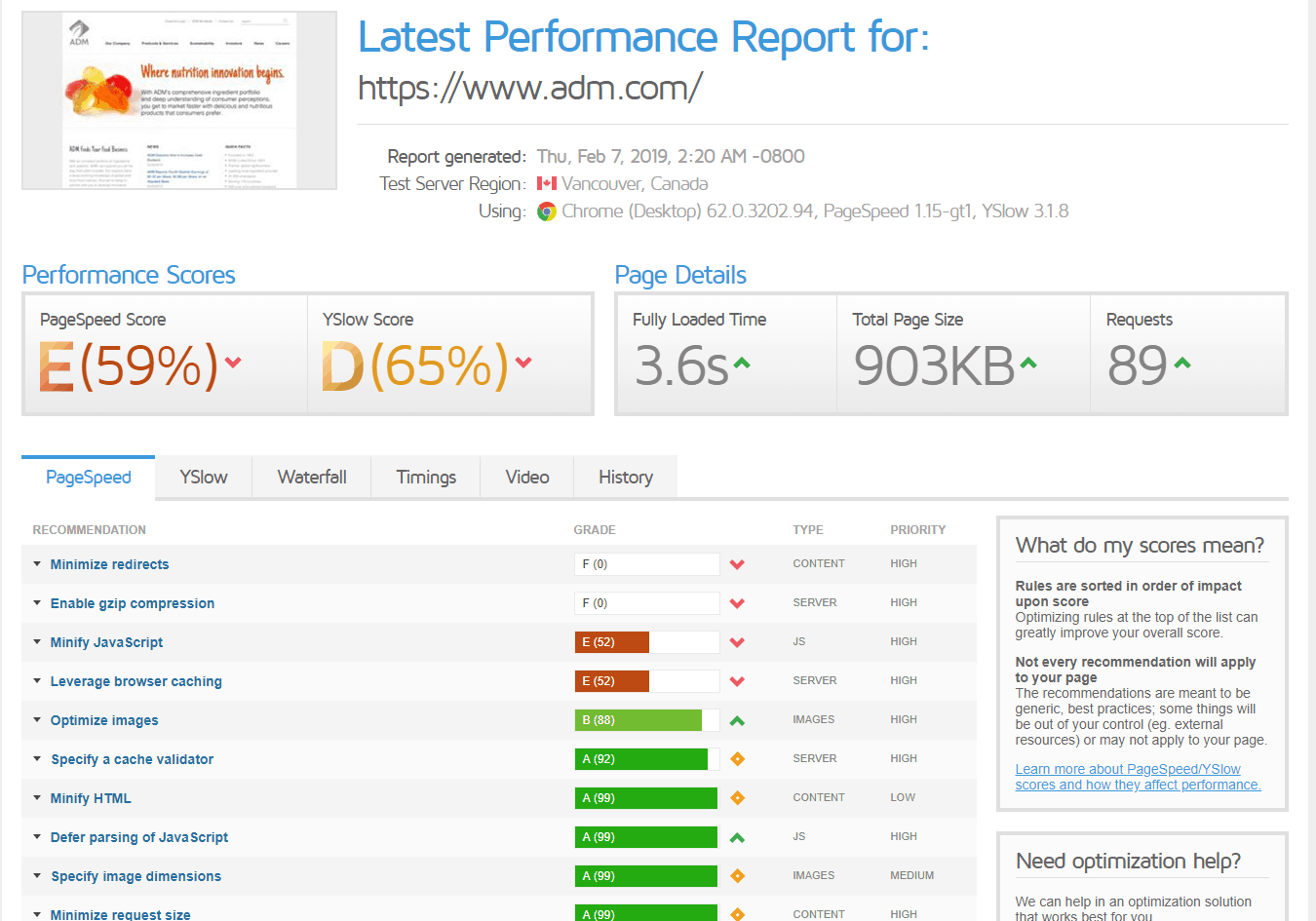Click the E (52) grade bar for Leverage browser caching

(x=646, y=681)
